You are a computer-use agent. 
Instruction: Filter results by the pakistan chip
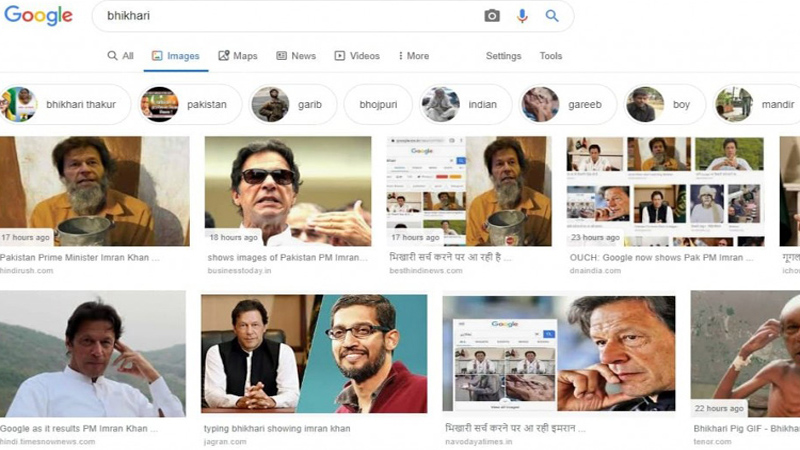tap(184, 104)
